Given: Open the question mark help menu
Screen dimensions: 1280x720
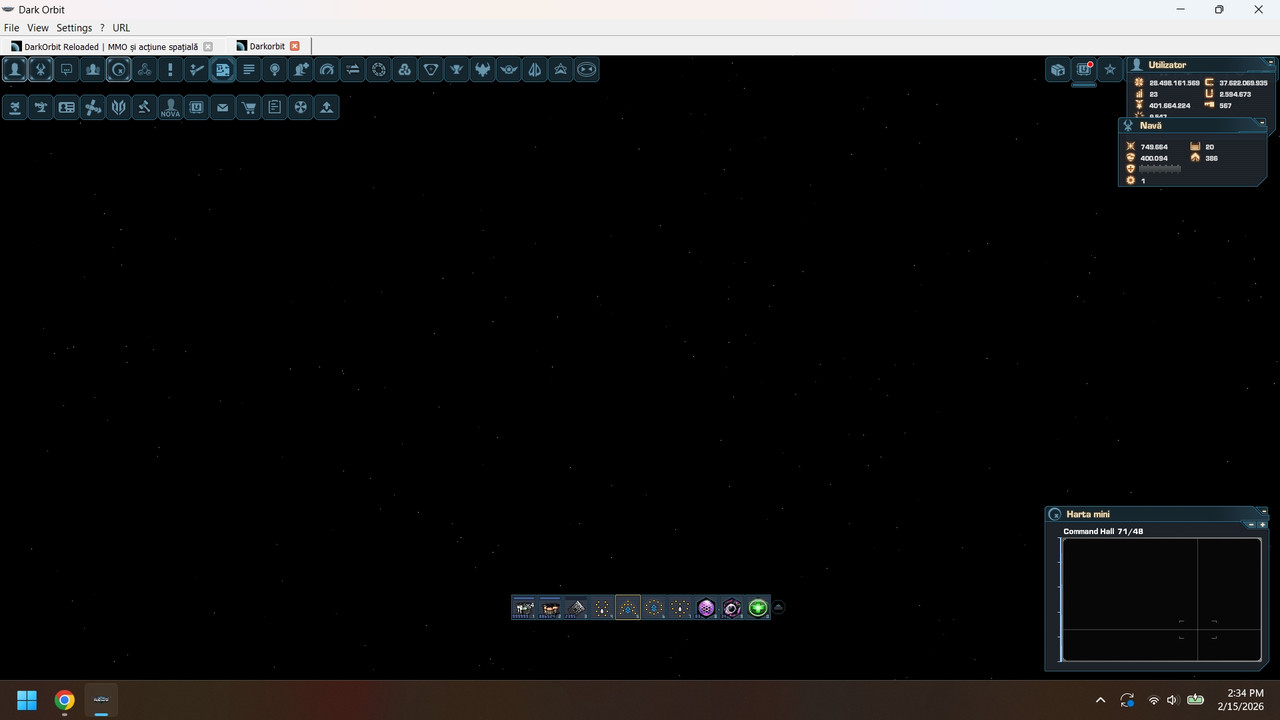Looking at the screenshot, I should [102, 28].
